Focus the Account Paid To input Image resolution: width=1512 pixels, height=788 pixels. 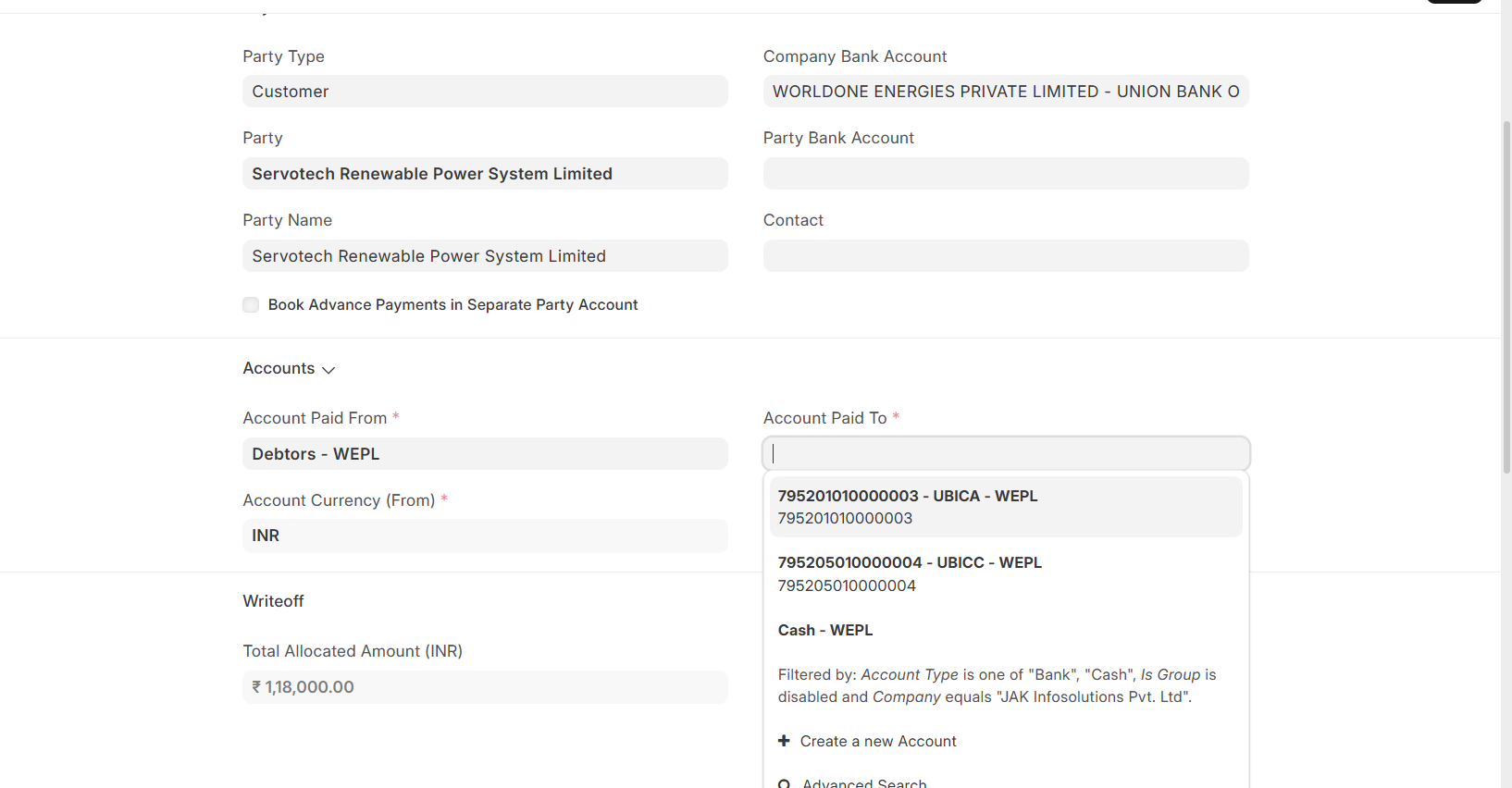pos(1006,453)
